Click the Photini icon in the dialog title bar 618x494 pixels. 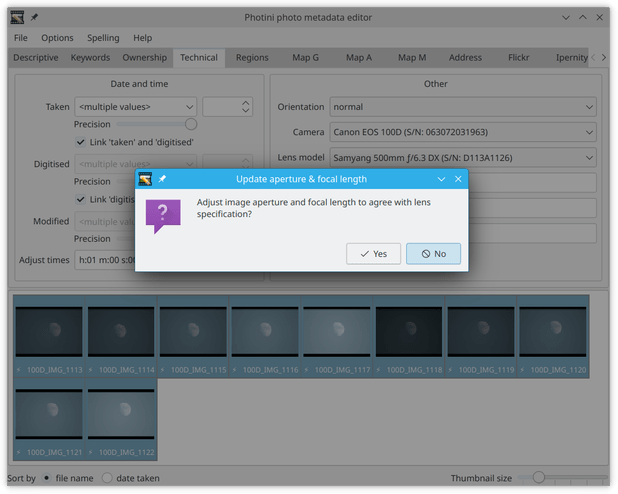pyautogui.click(x=145, y=179)
